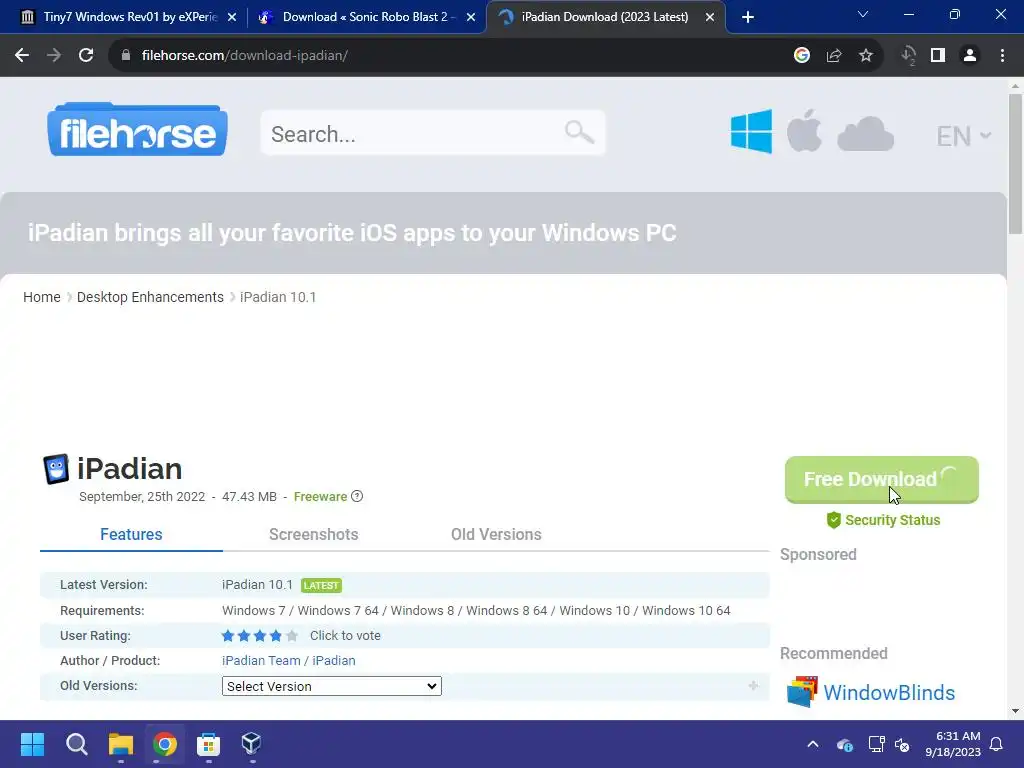Open the Chrome three-dot menu
Screen dimensions: 1024x768
1002,56
